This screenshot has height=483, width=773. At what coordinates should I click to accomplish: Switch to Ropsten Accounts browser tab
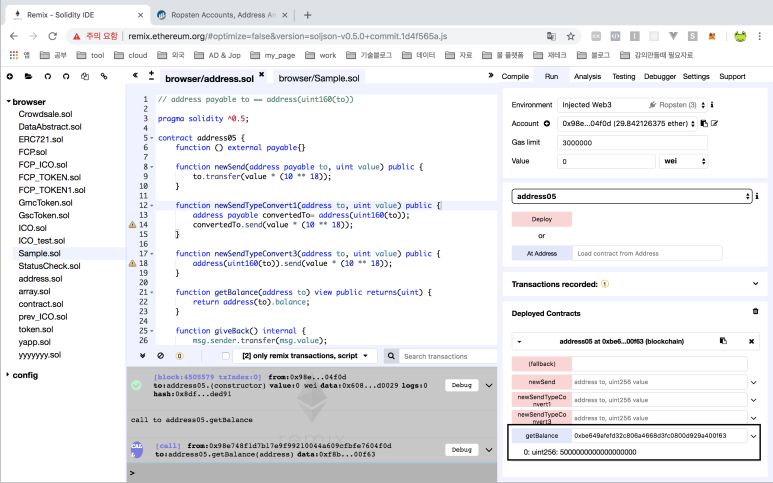tap(222, 15)
